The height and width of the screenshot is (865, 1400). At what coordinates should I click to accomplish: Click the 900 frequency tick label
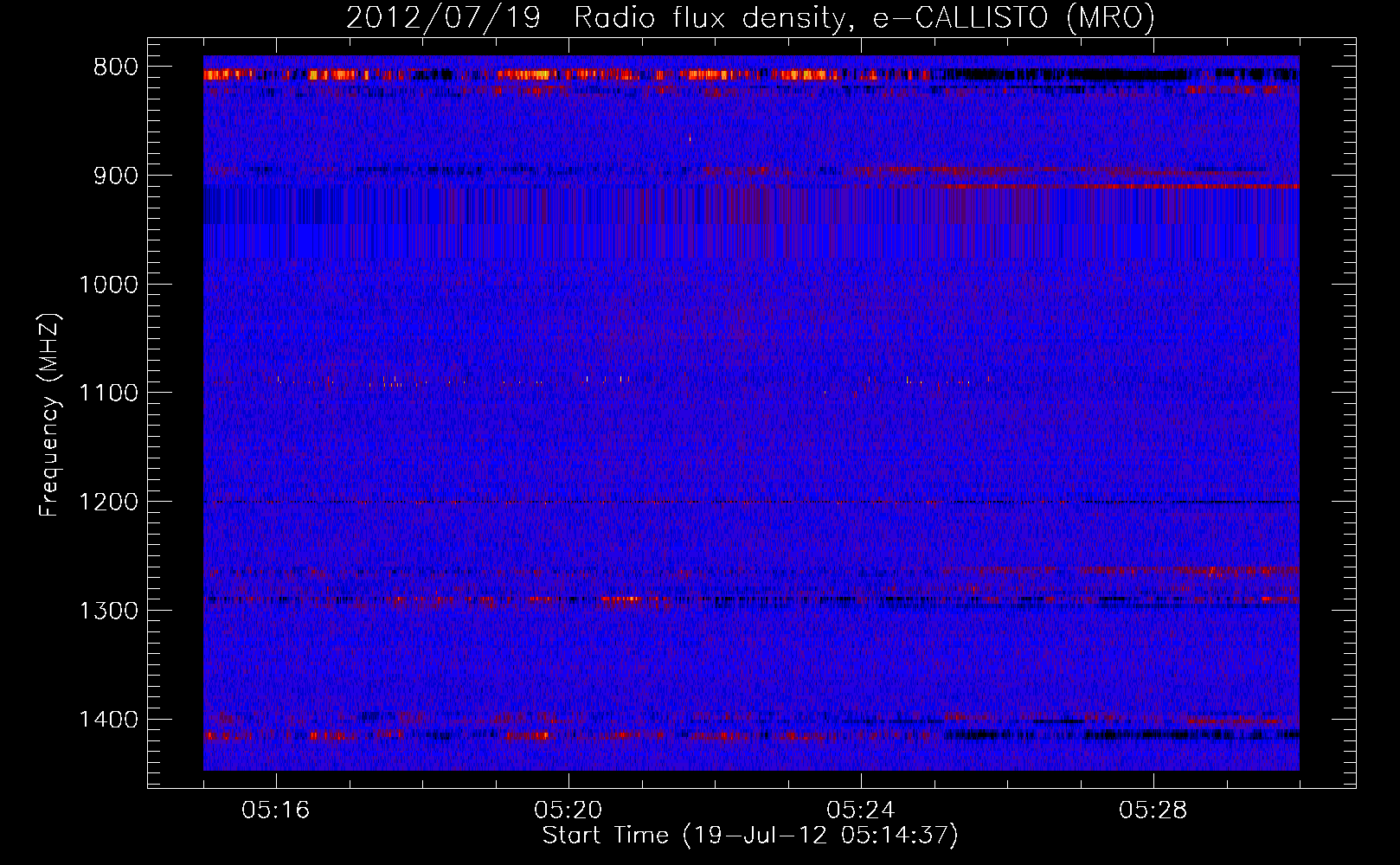[115, 176]
